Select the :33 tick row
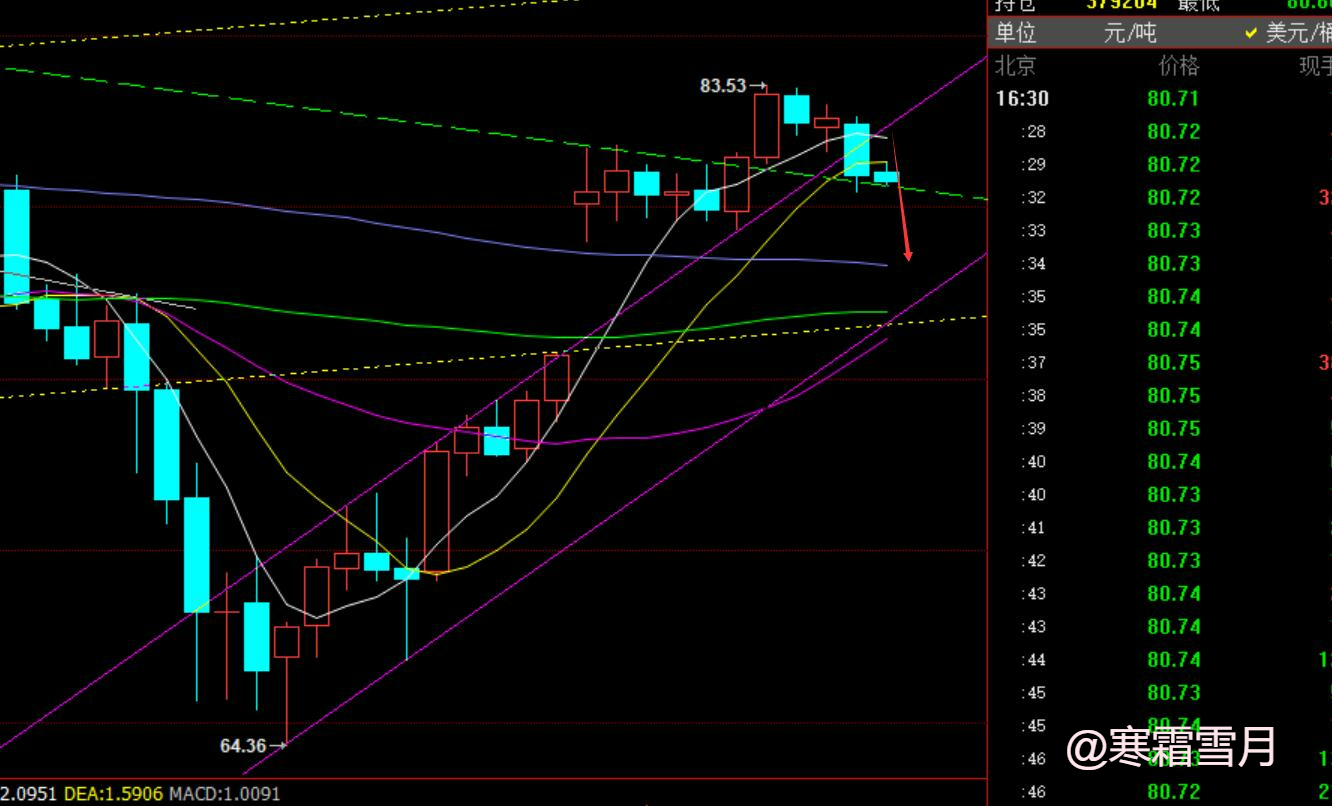 coord(1161,230)
